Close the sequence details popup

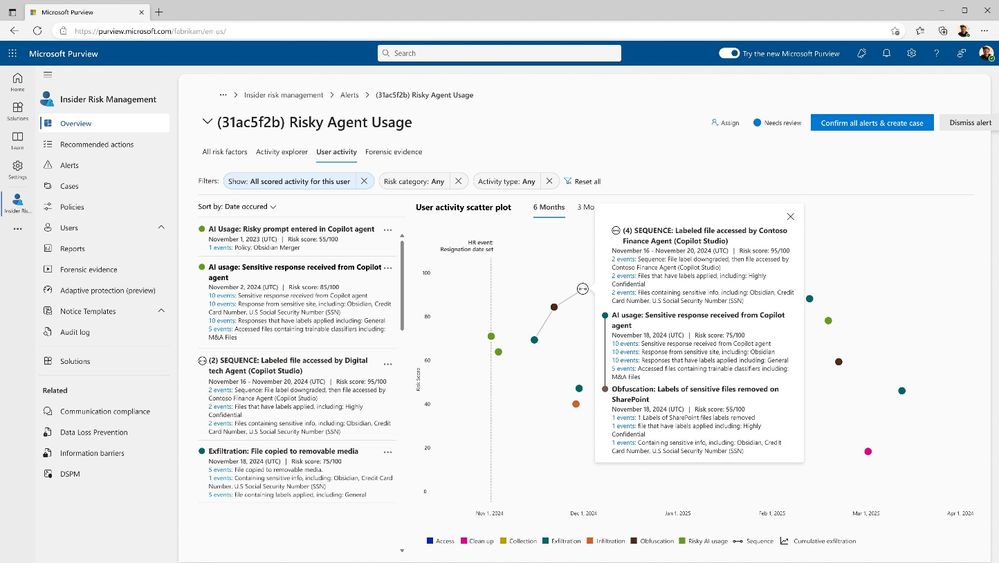click(x=790, y=217)
